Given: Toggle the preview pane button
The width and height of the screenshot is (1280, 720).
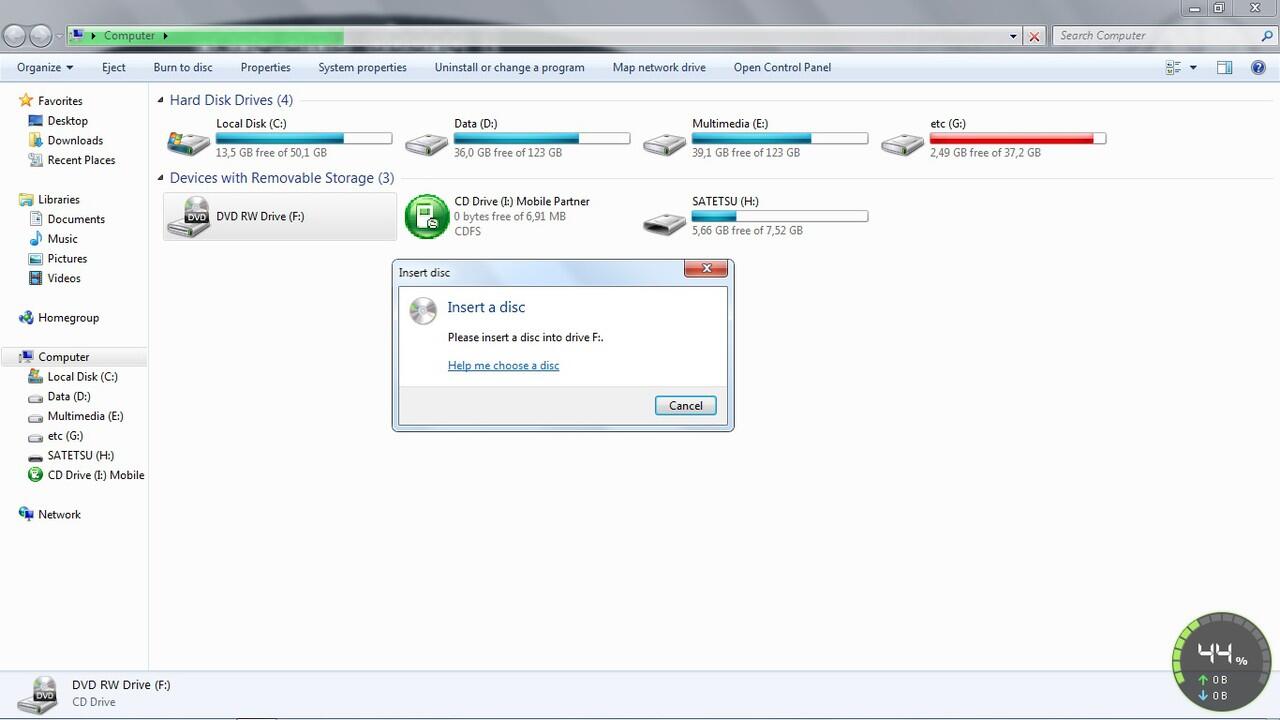Looking at the screenshot, I should pos(1224,67).
